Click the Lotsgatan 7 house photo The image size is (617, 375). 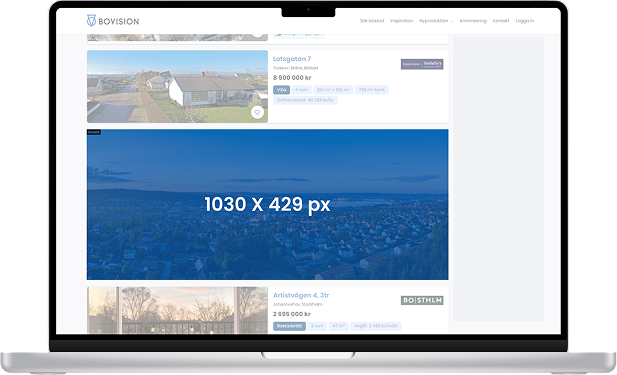(x=177, y=87)
